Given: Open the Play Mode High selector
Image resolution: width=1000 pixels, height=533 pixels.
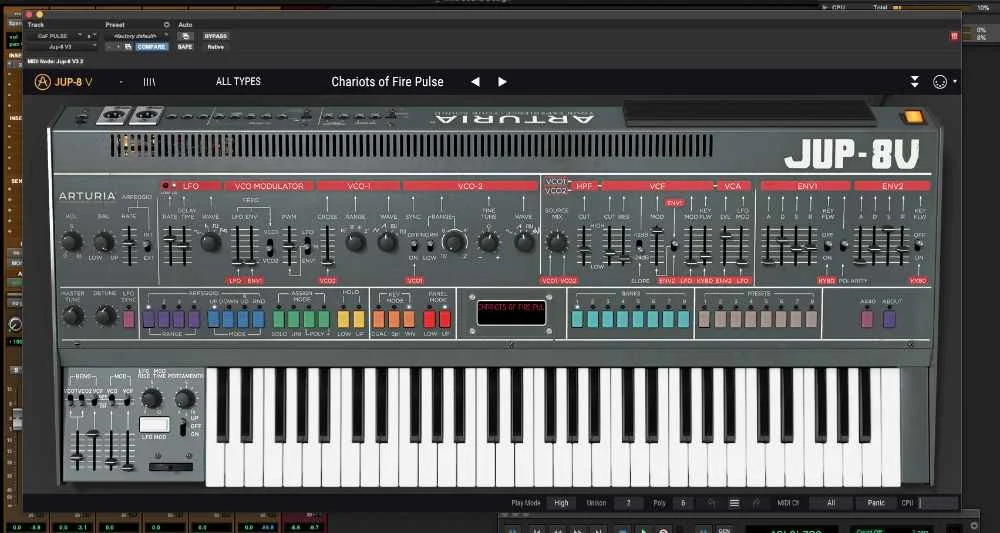Looking at the screenshot, I should click(x=561, y=503).
